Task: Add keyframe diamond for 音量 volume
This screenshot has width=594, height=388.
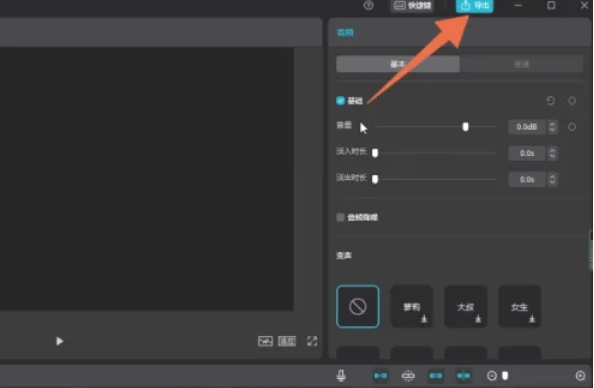Action: [x=572, y=127]
